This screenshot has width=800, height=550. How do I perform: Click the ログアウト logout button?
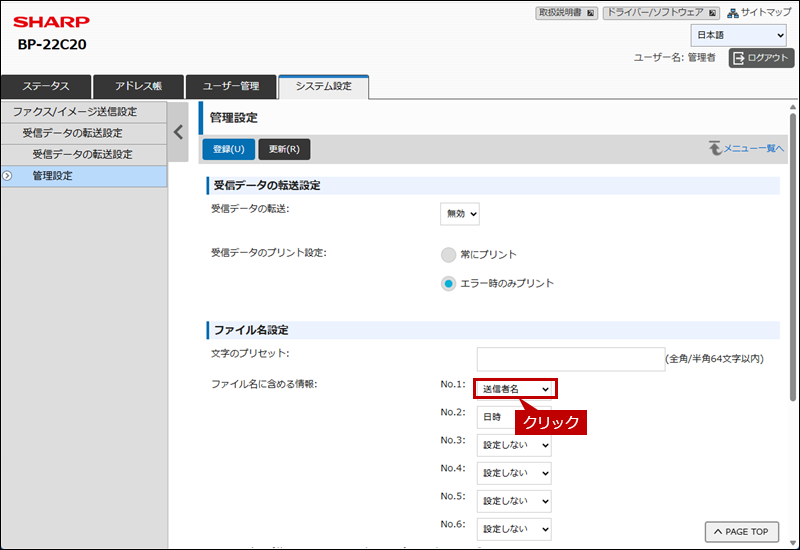762,58
